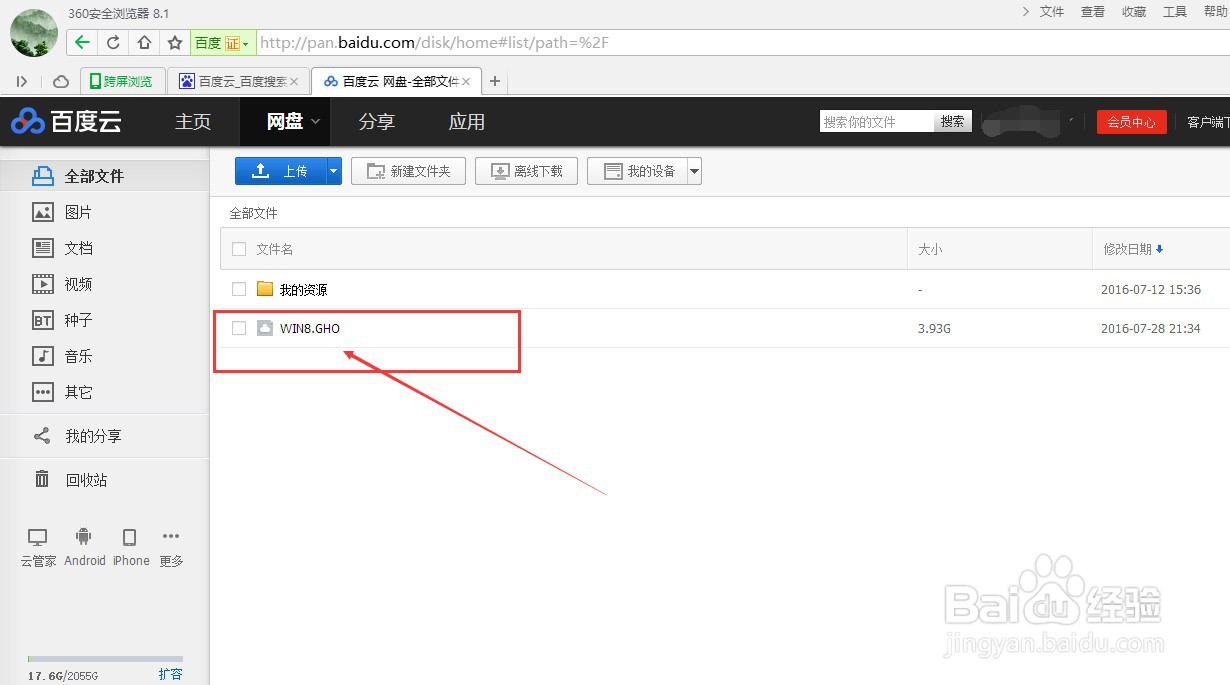Open the browser 查看 menu
This screenshot has height=685, width=1230.
point(1093,12)
